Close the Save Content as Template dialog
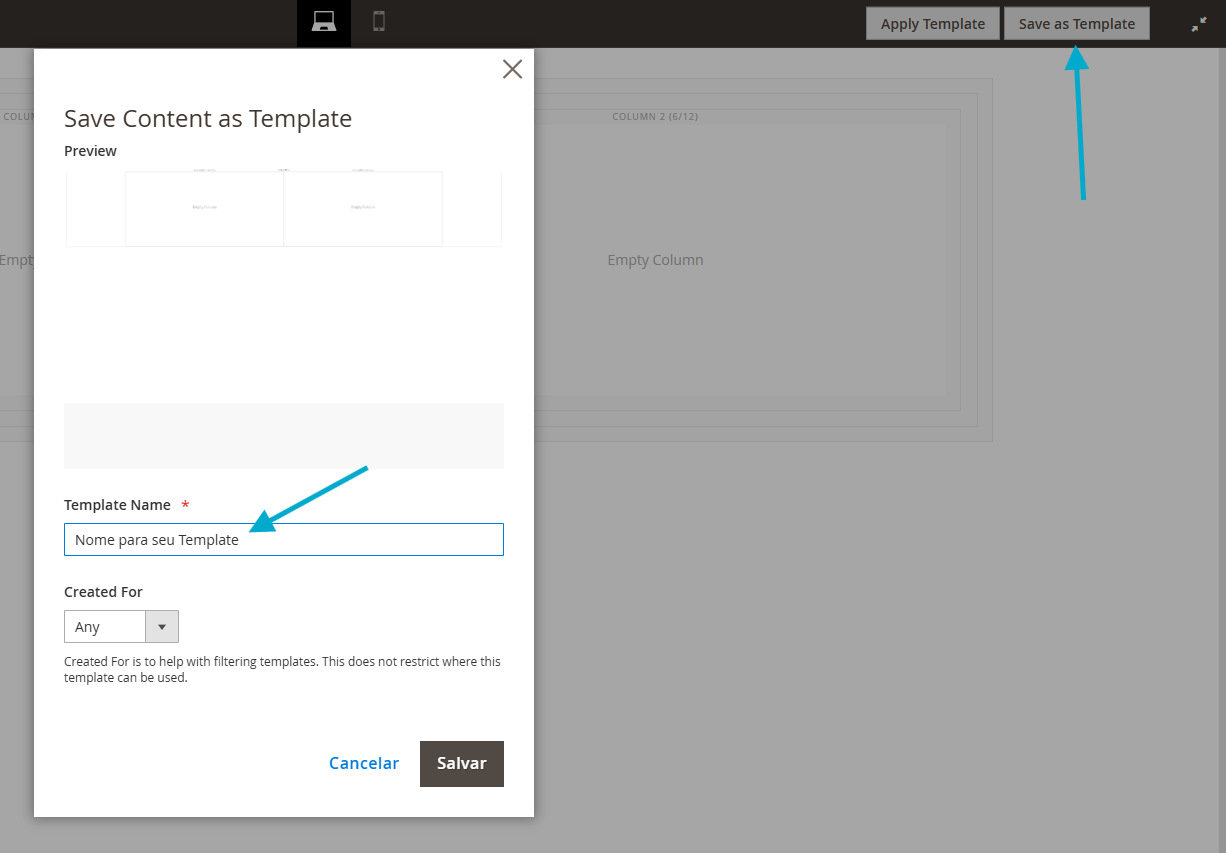1226x853 pixels. click(512, 69)
